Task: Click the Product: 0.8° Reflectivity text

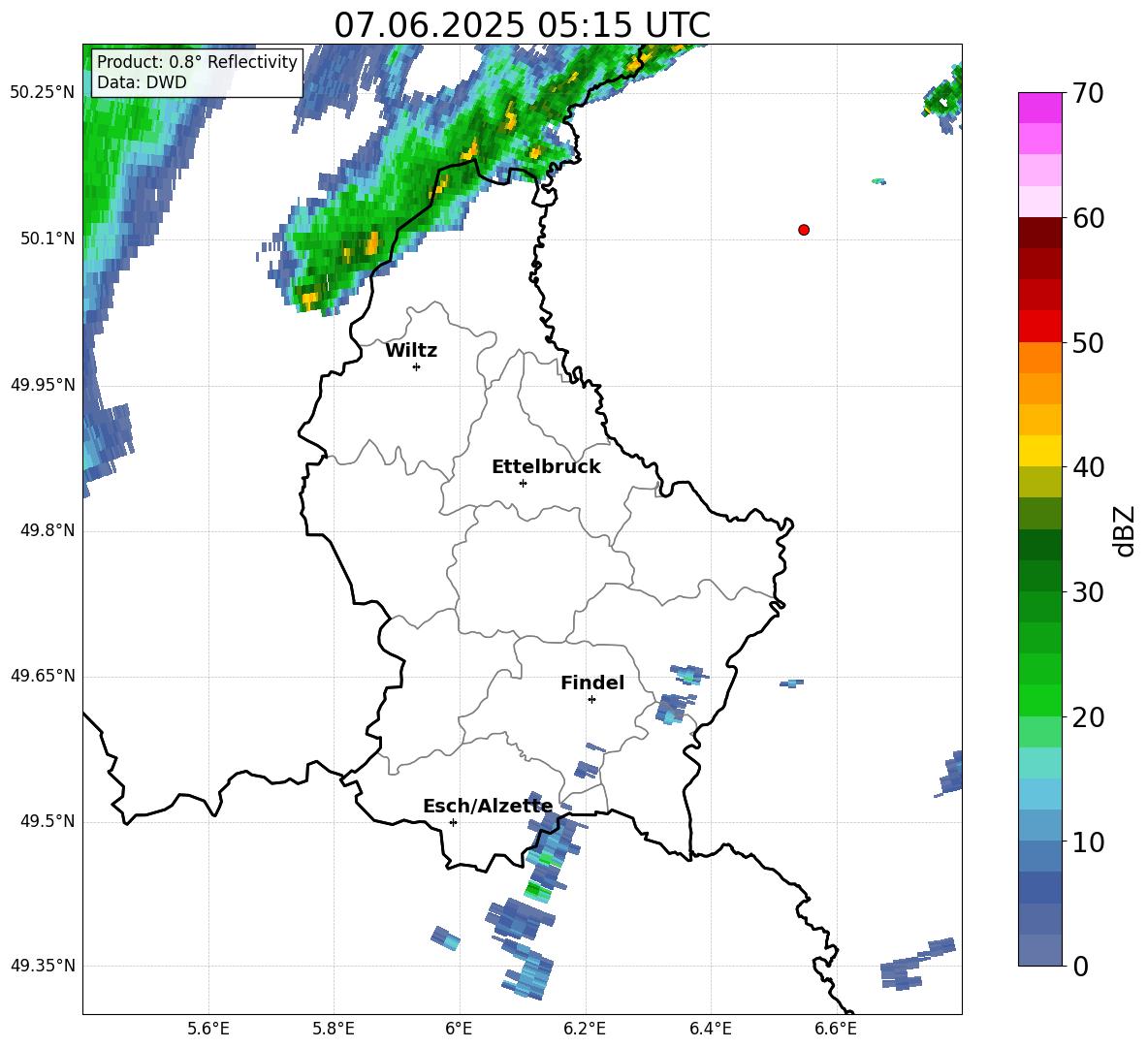Action: (x=197, y=61)
